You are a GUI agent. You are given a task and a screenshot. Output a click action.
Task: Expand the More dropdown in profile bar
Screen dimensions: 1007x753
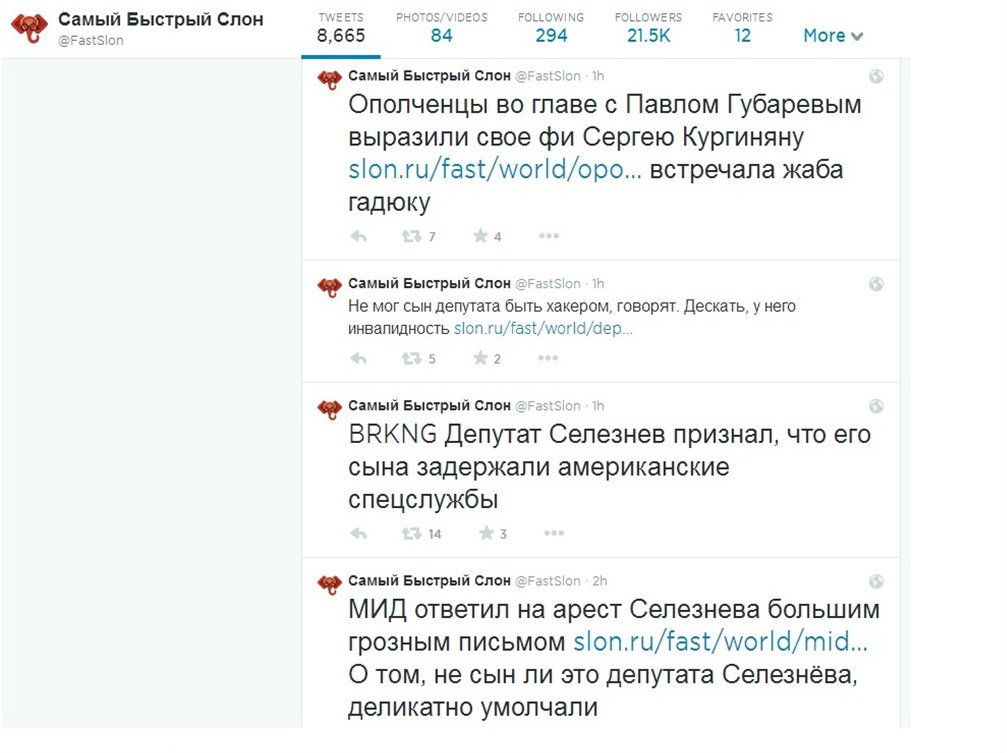click(x=833, y=36)
